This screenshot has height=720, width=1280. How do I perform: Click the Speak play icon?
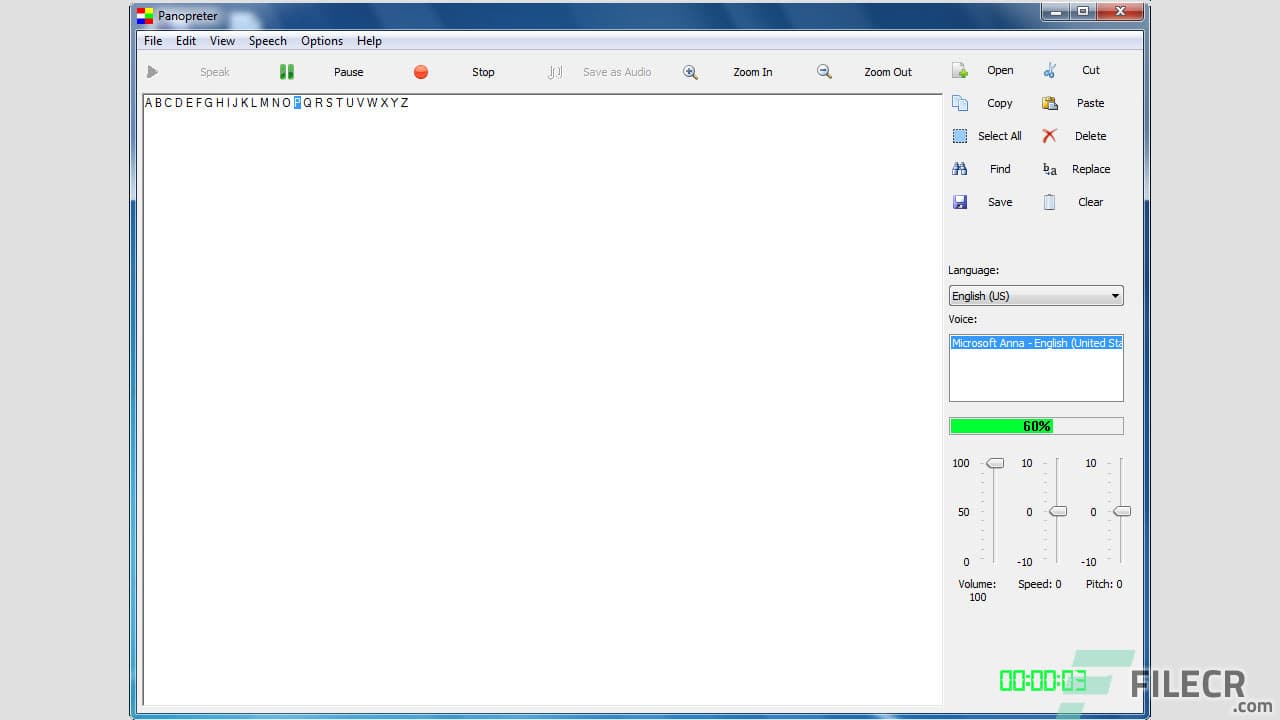coord(152,71)
